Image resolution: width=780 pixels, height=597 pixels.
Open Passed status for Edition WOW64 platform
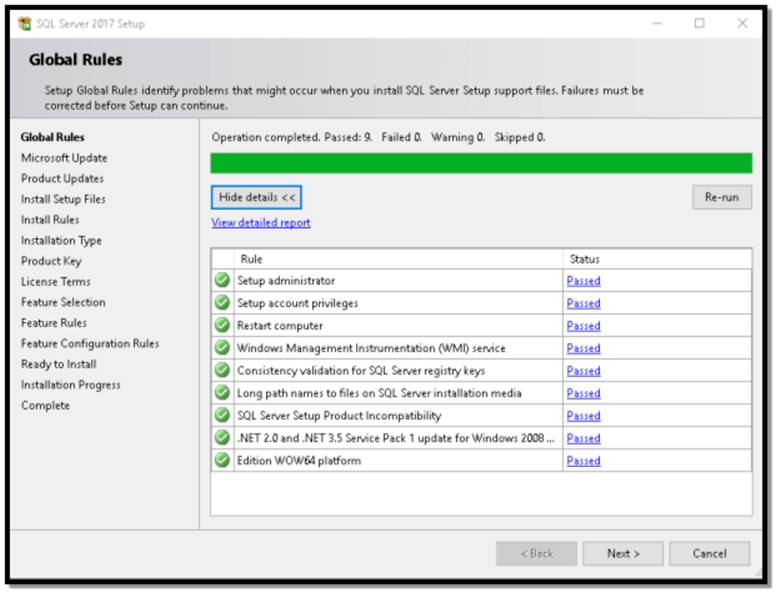584,461
